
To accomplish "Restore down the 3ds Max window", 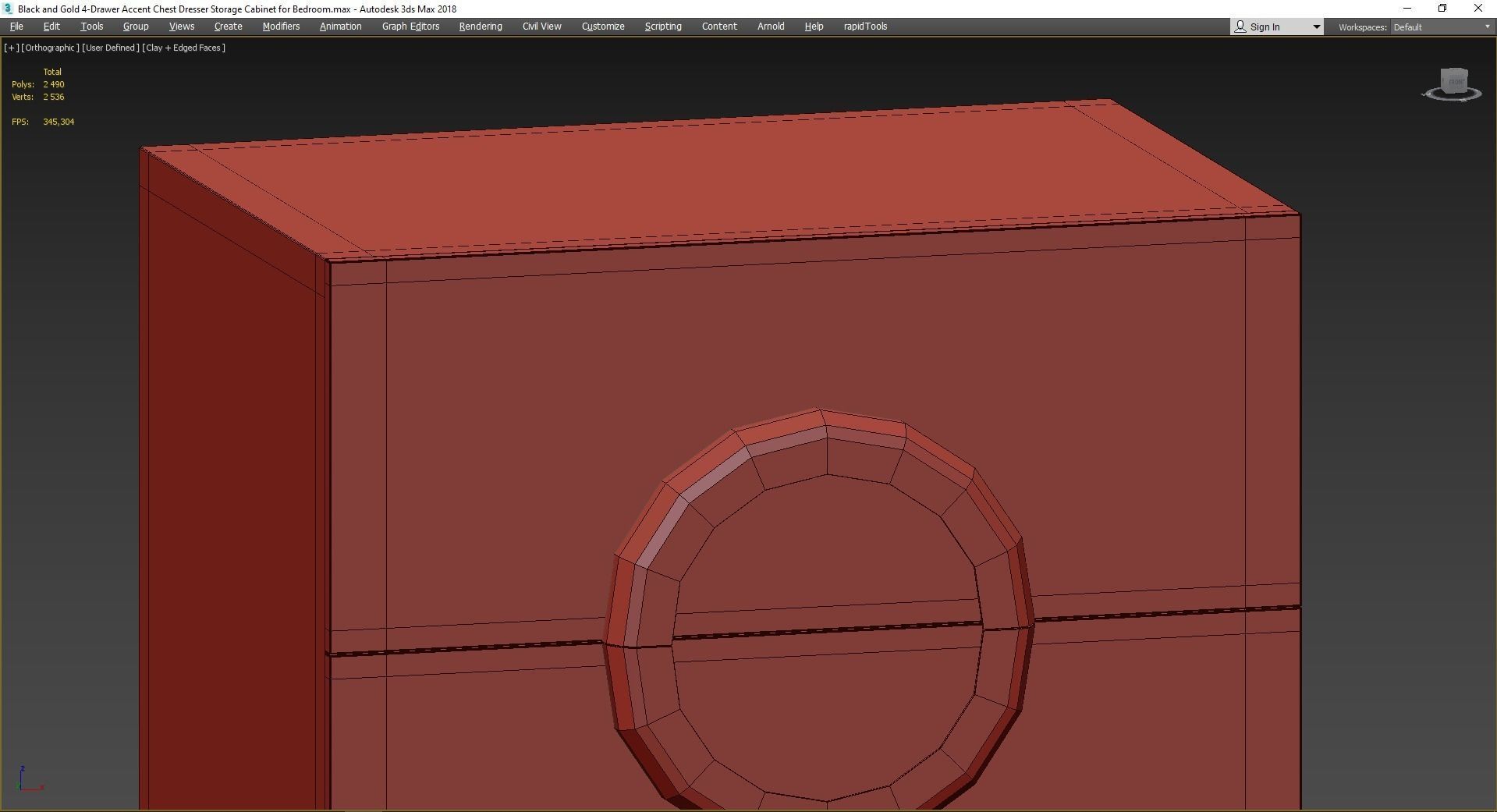I will pyautogui.click(x=1442, y=9).
